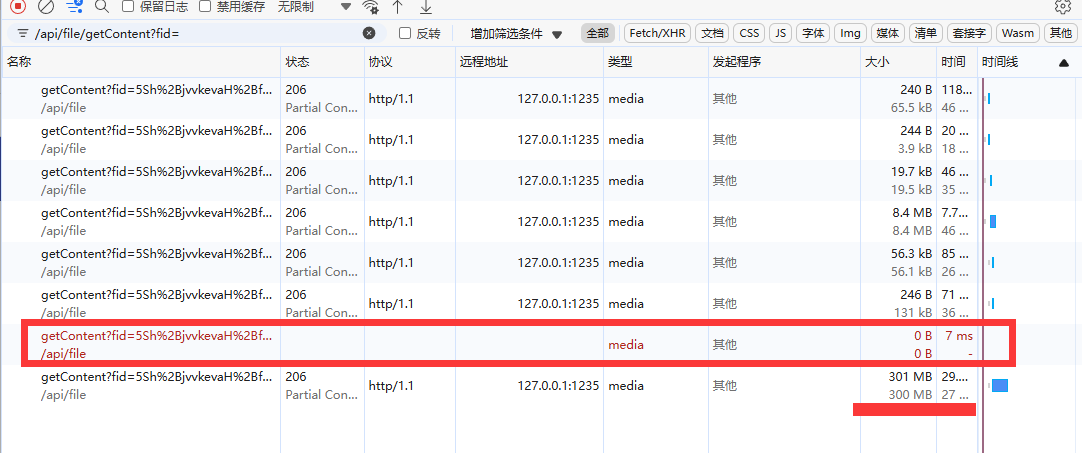Image resolution: width=1082 pixels, height=453 pixels.
Task: Check the 反转 filter checkbox
Action: point(405,33)
